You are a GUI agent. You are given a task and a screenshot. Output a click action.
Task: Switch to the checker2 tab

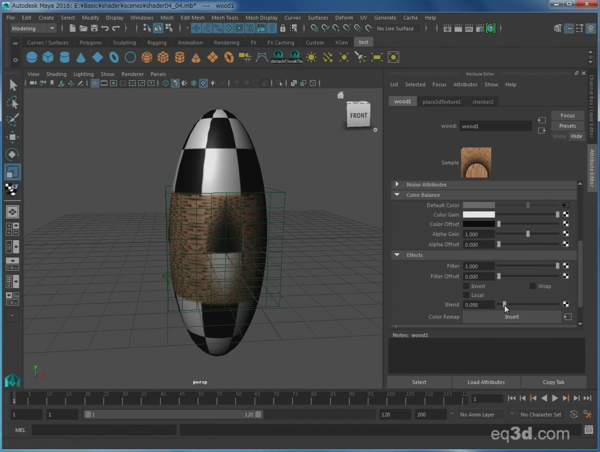483,101
